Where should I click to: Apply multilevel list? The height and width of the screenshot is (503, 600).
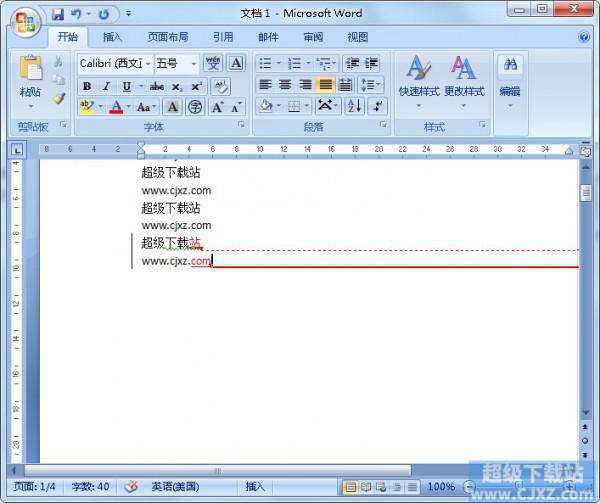(x=325, y=63)
